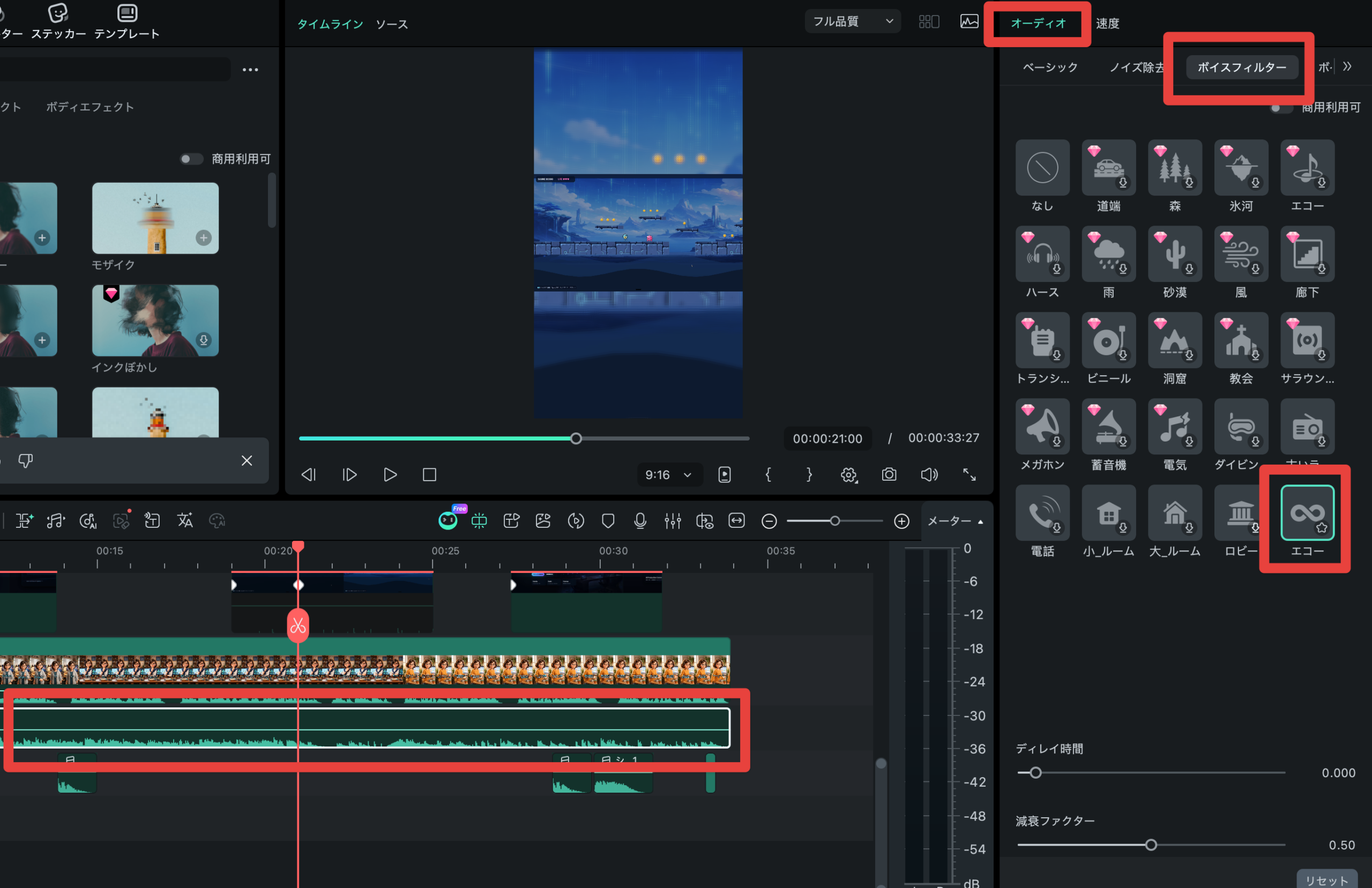The width and height of the screenshot is (1372, 888).
Task: Apply the 廊下 hallway voice filter
Action: tap(1307, 253)
